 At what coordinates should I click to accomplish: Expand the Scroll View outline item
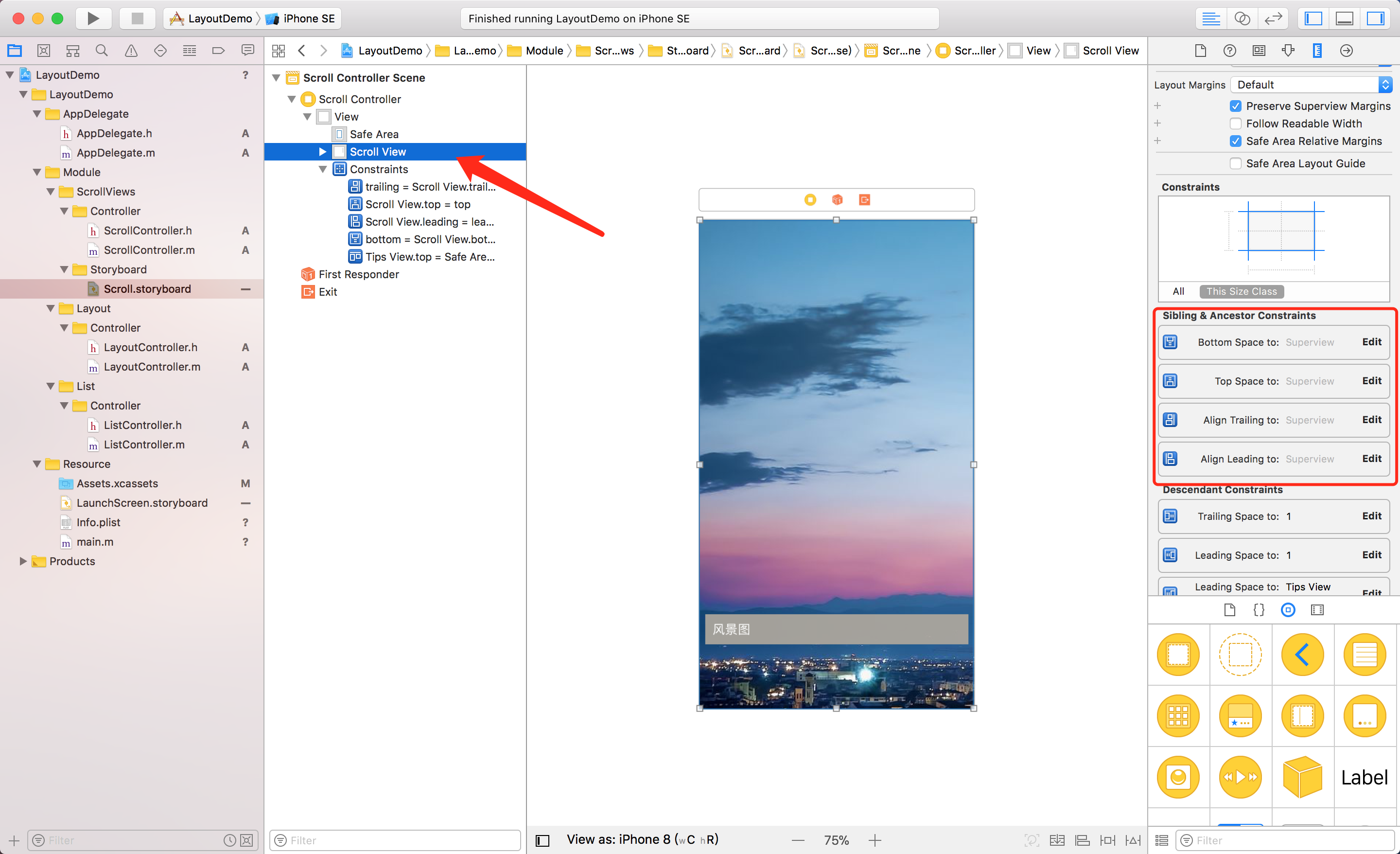pos(322,152)
